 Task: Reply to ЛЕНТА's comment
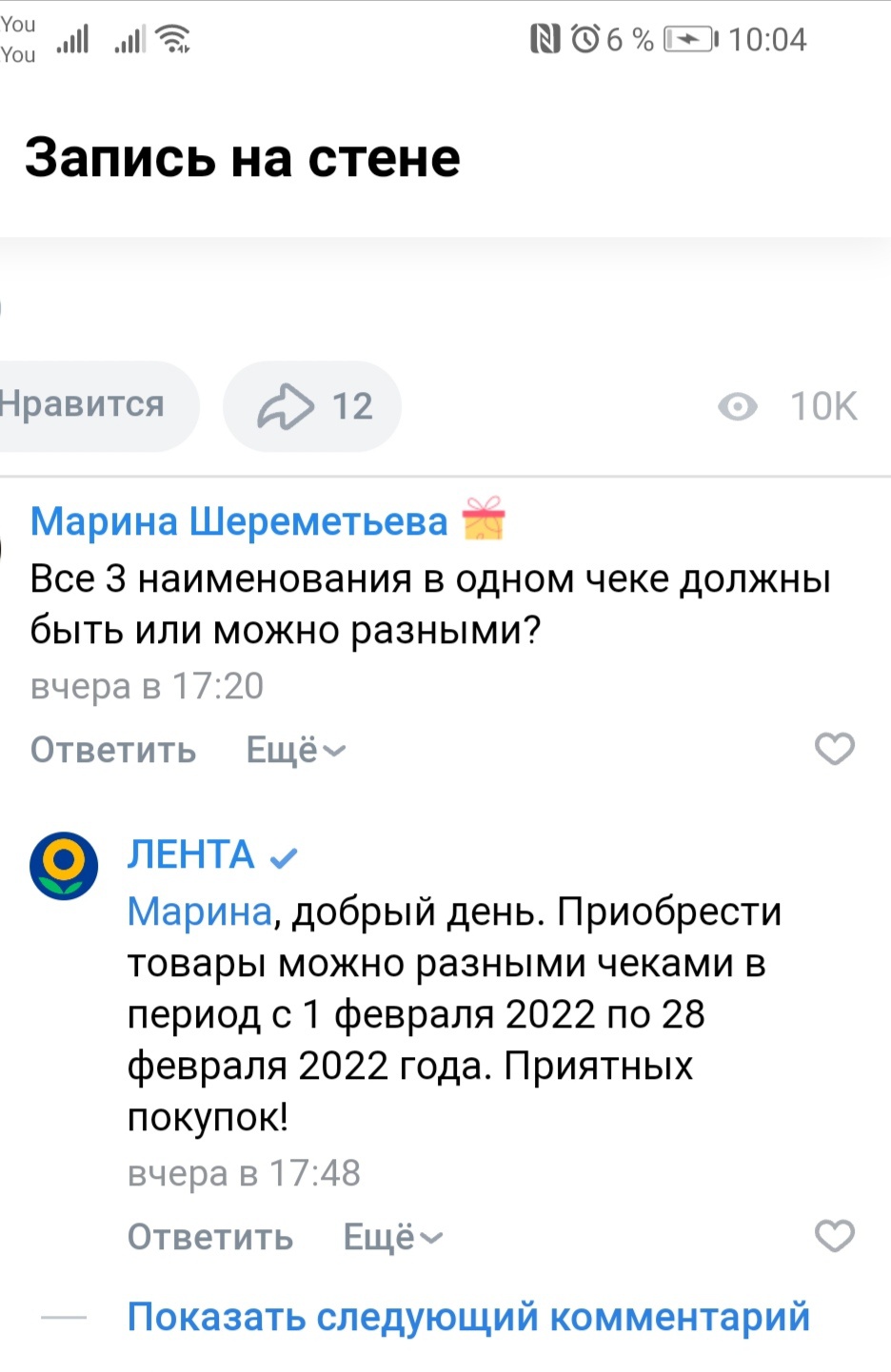[x=210, y=1237]
